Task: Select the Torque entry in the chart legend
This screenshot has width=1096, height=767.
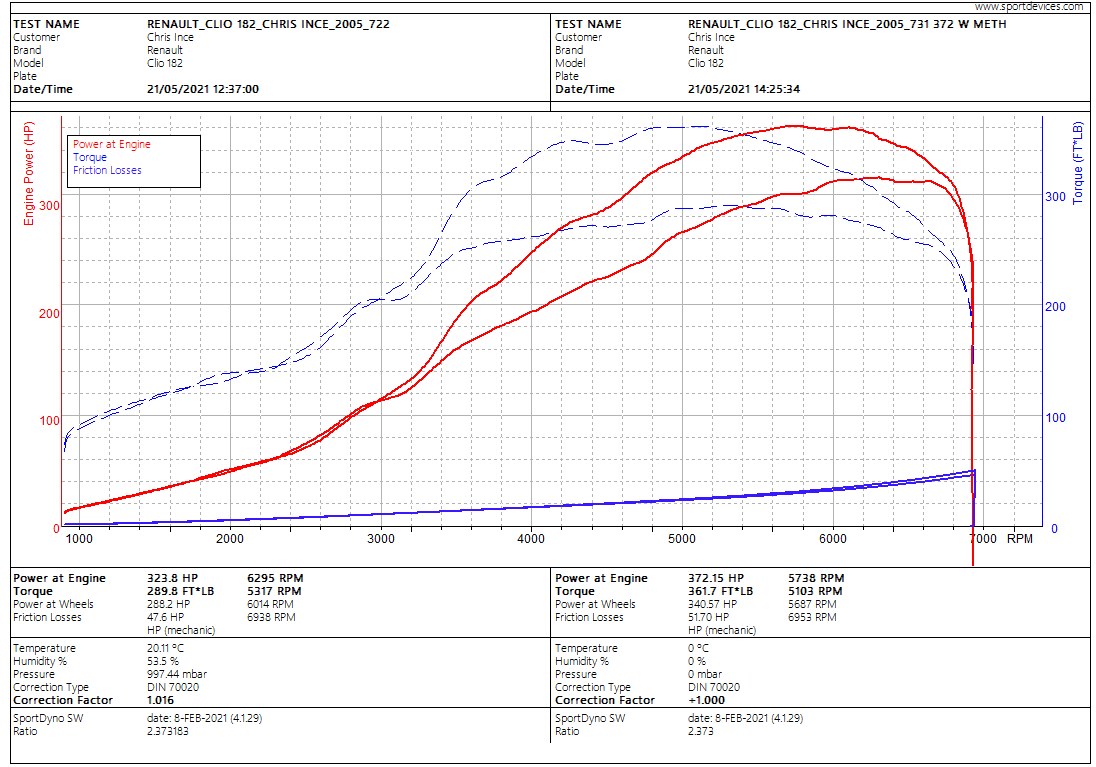Action: tap(90, 157)
